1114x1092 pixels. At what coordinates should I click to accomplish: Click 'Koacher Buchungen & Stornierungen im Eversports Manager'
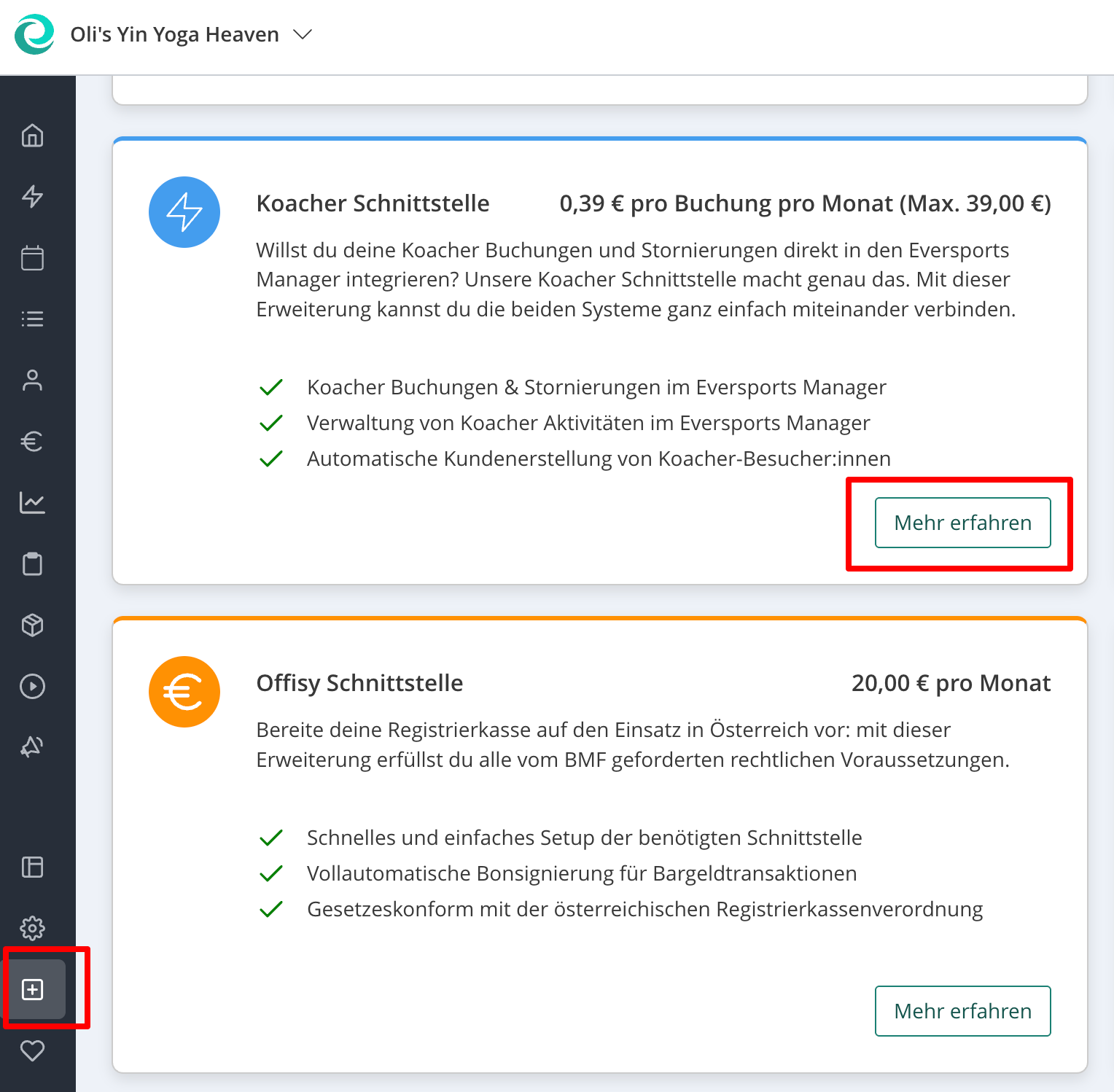(x=596, y=387)
